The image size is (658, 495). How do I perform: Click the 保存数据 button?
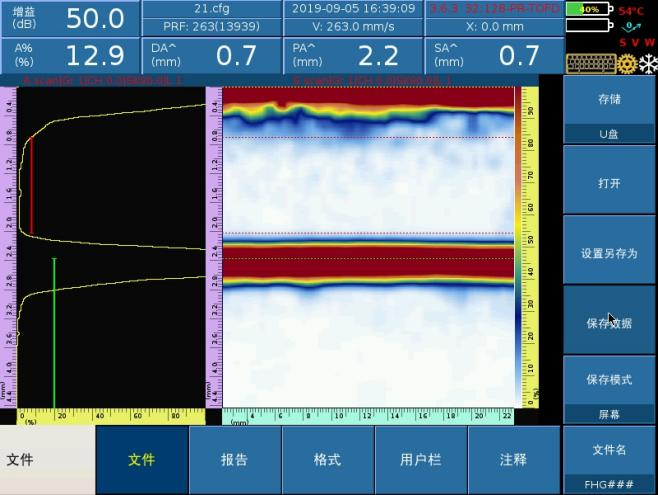pos(609,323)
